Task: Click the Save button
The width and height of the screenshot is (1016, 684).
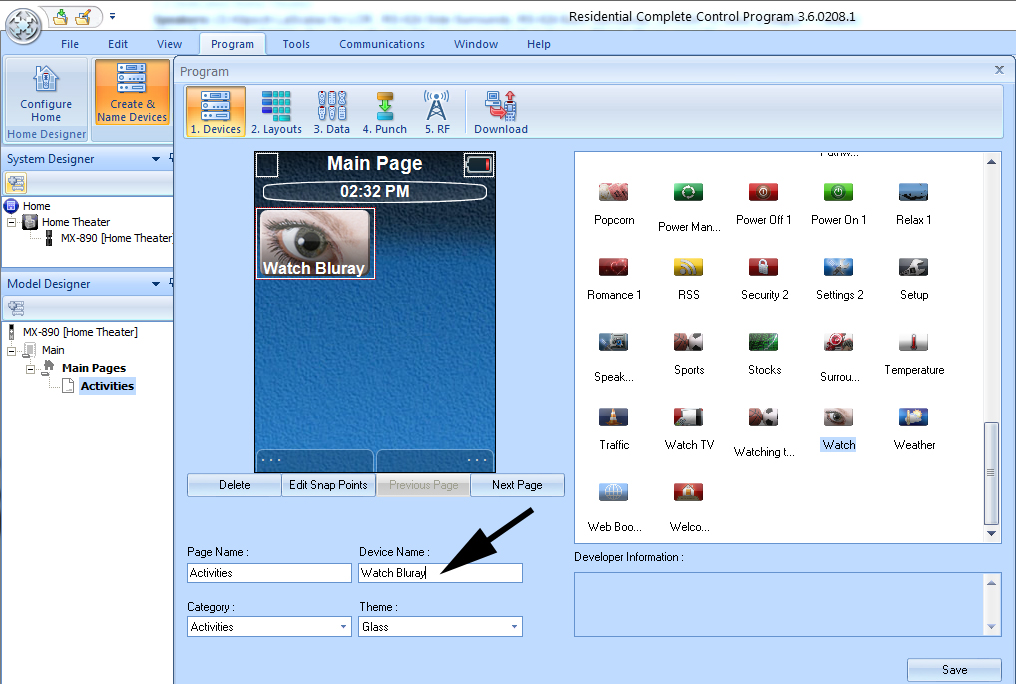Action: coord(953,670)
